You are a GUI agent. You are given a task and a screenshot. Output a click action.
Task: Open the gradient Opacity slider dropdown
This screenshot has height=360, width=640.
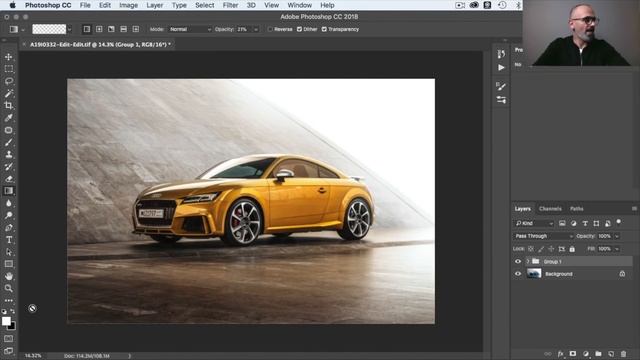pos(256,29)
